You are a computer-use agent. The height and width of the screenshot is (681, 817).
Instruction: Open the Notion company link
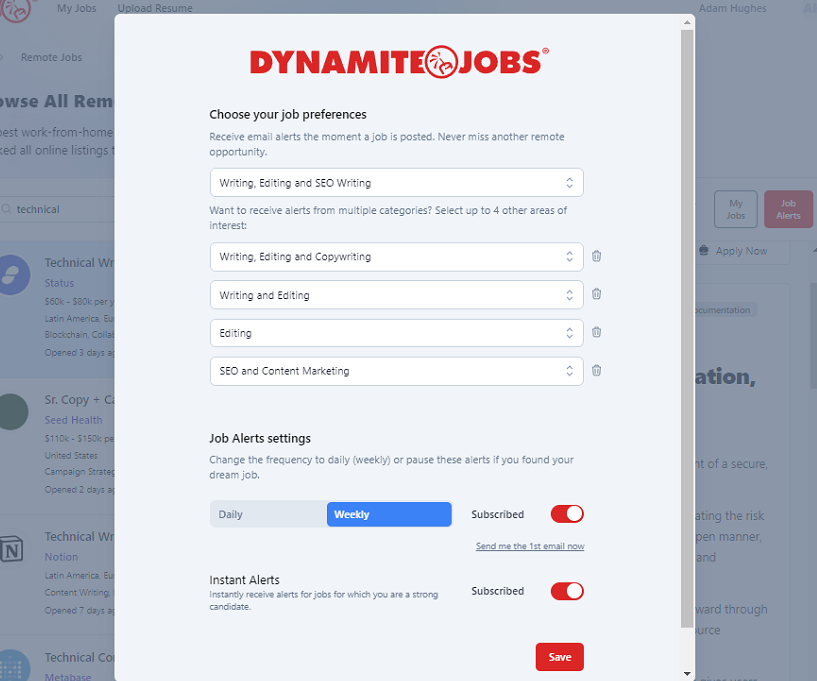tap(61, 557)
